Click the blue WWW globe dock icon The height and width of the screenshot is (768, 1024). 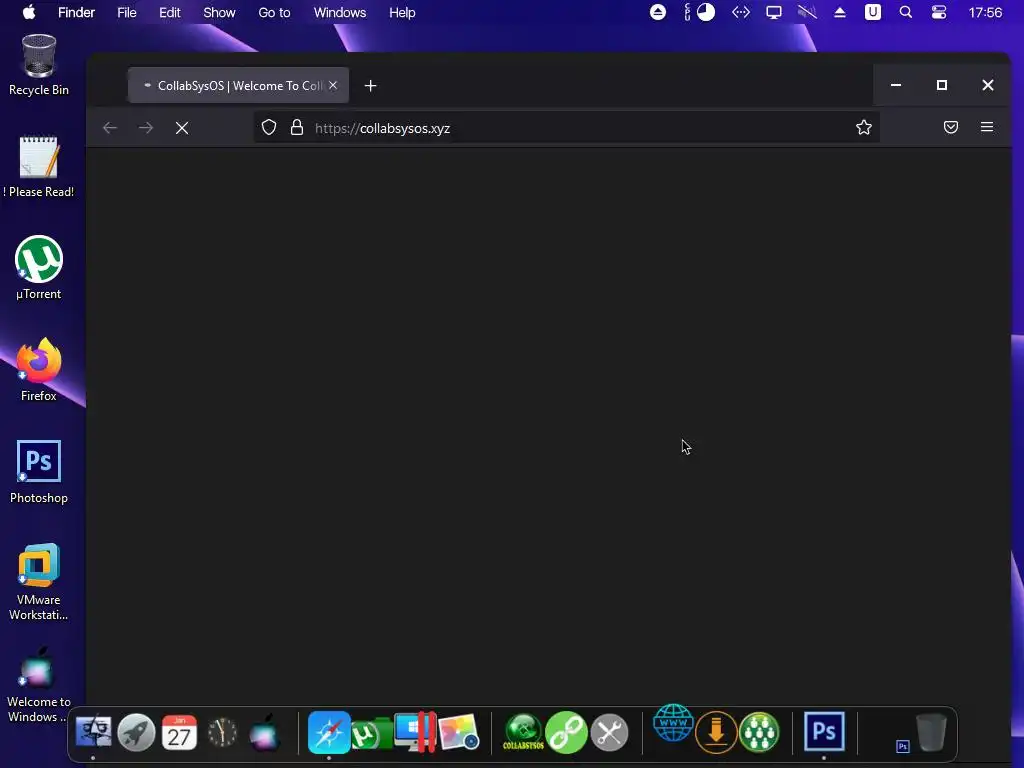click(673, 724)
